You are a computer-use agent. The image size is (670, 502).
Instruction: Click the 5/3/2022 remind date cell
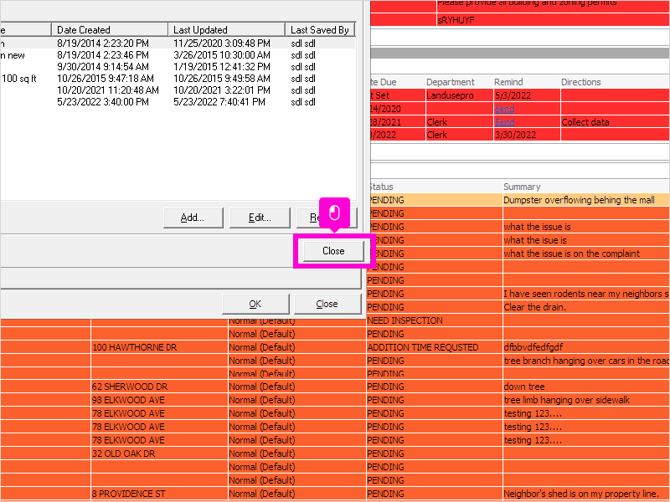point(526,96)
